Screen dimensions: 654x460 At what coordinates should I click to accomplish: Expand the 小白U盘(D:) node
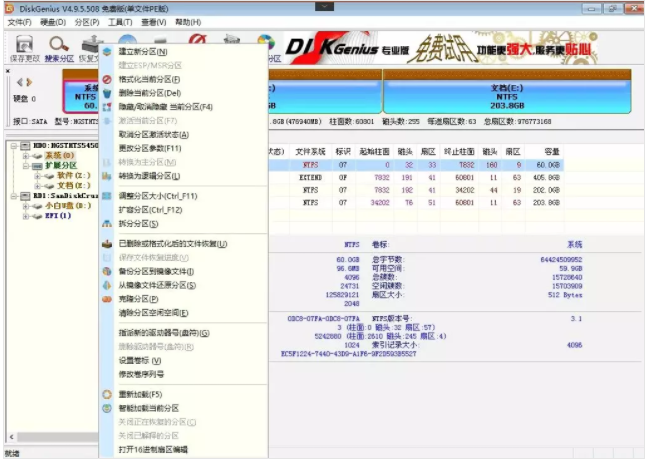click(x=26, y=206)
